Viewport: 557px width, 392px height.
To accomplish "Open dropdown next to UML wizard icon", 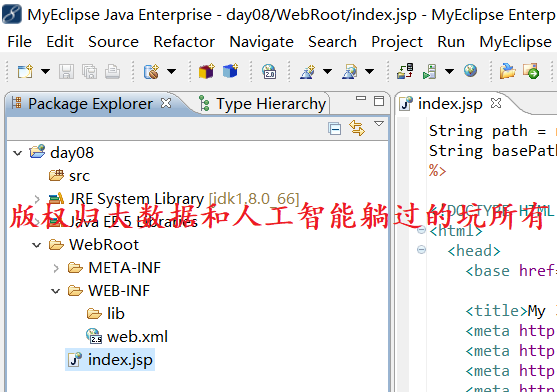I will (327, 71).
